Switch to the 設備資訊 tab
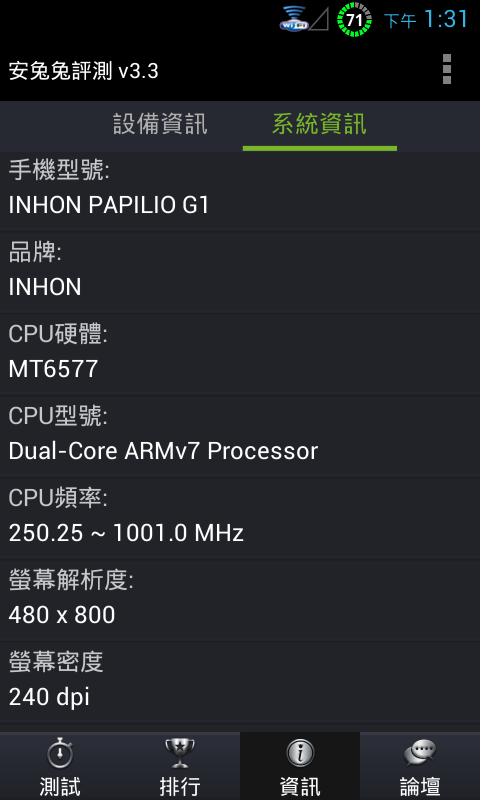 pyautogui.click(x=160, y=124)
